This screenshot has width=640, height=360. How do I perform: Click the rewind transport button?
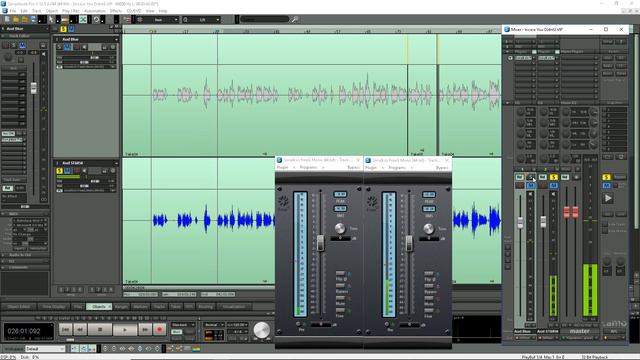click(x=80, y=329)
